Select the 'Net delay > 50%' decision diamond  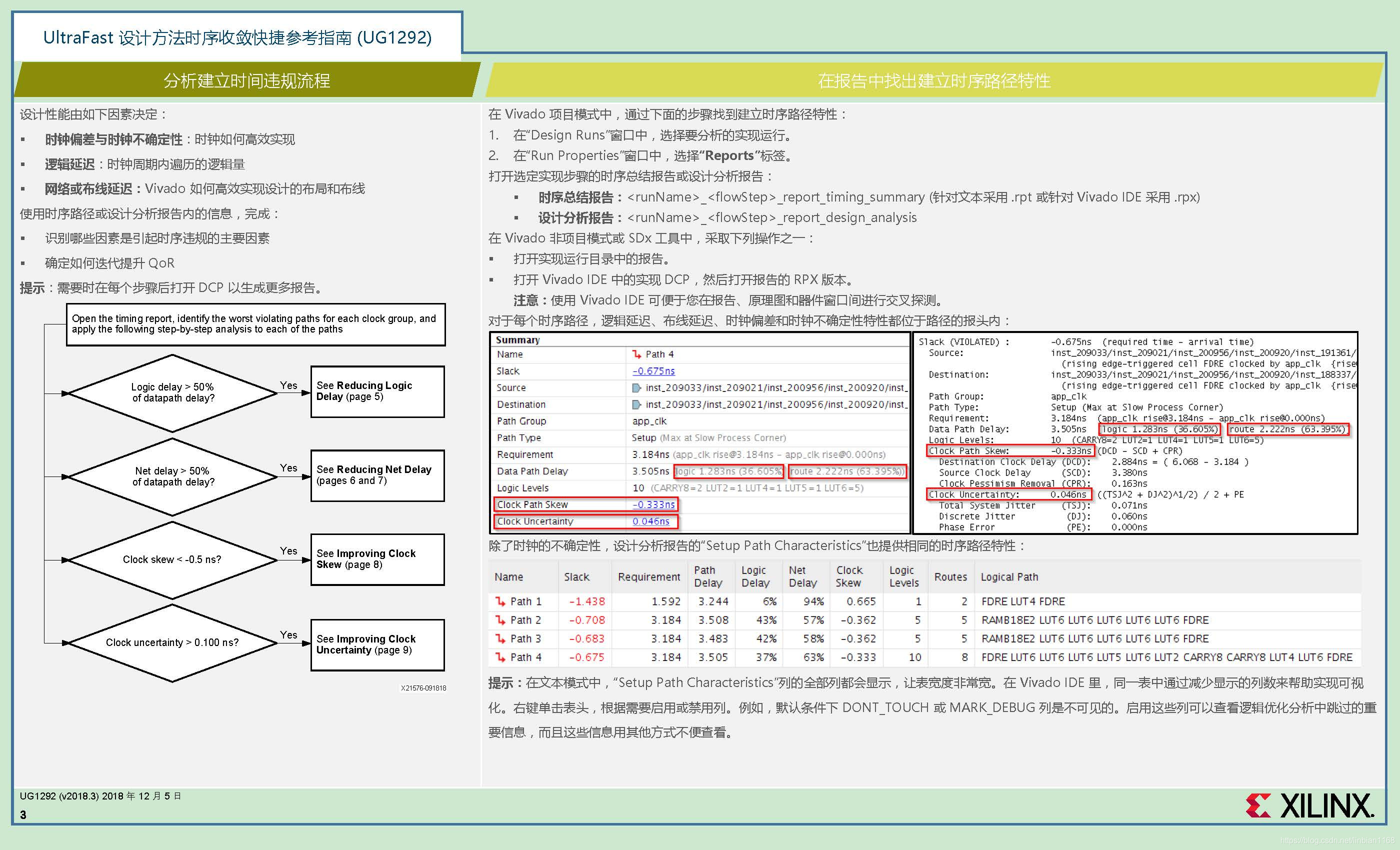click(x=172, y=476)
